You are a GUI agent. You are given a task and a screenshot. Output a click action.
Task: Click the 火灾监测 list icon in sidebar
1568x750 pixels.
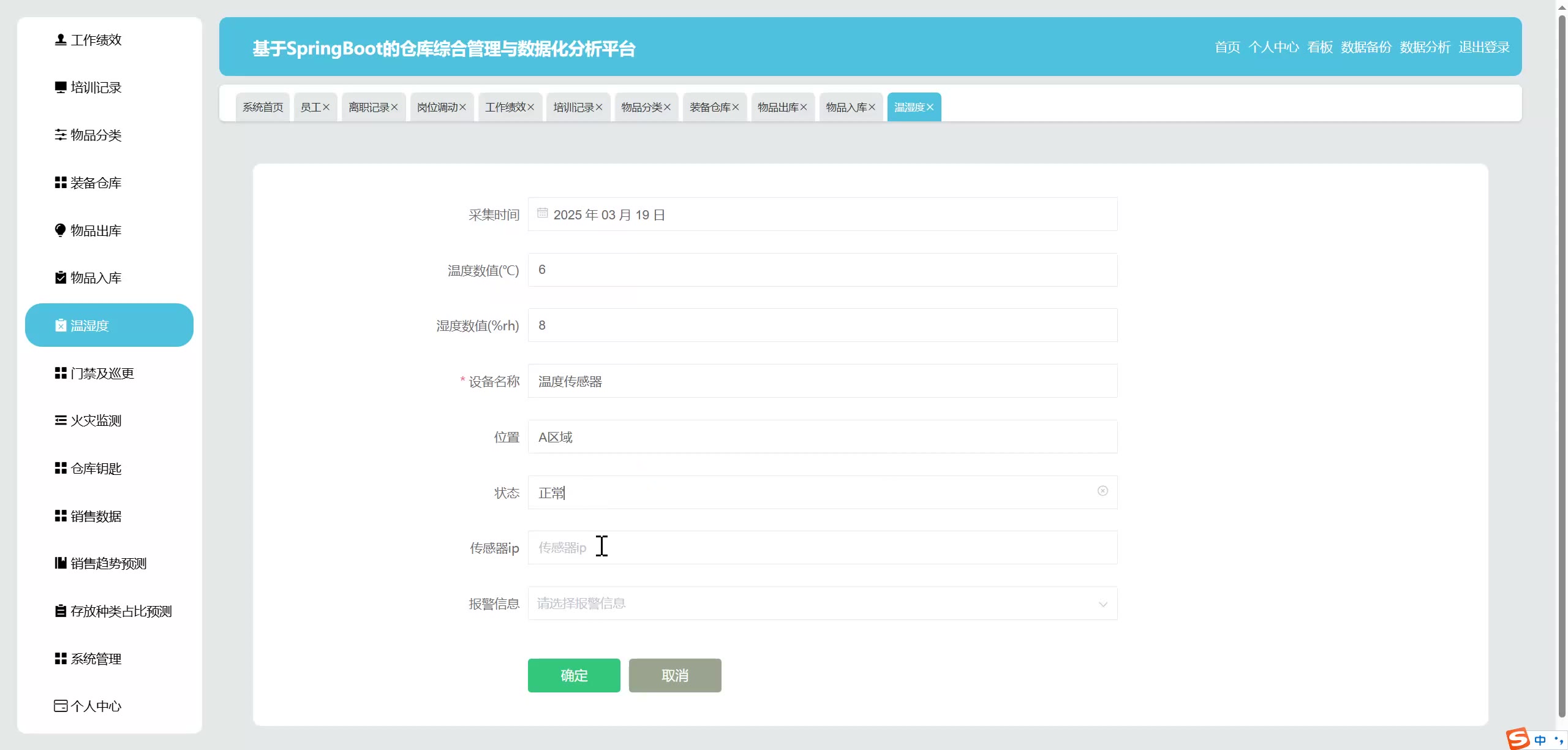[60, 420]
